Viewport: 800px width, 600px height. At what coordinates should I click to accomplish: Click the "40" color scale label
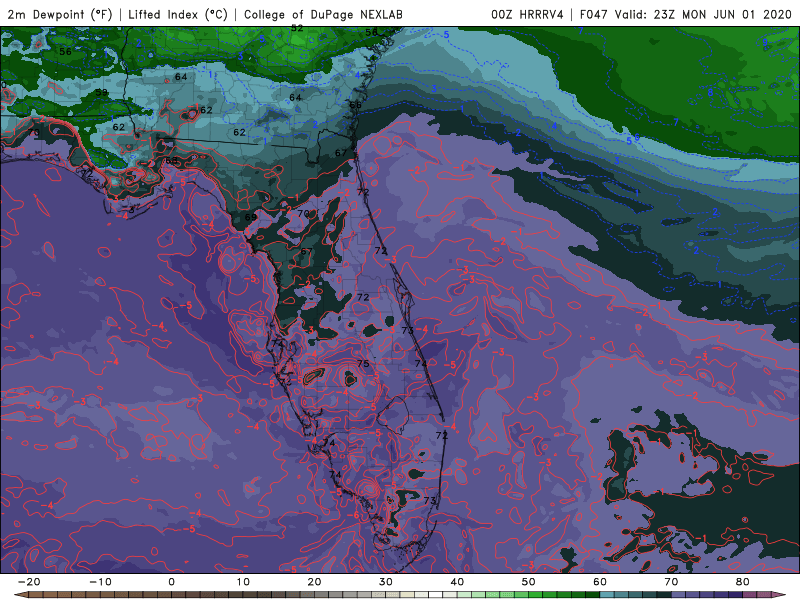pos(457,582)
